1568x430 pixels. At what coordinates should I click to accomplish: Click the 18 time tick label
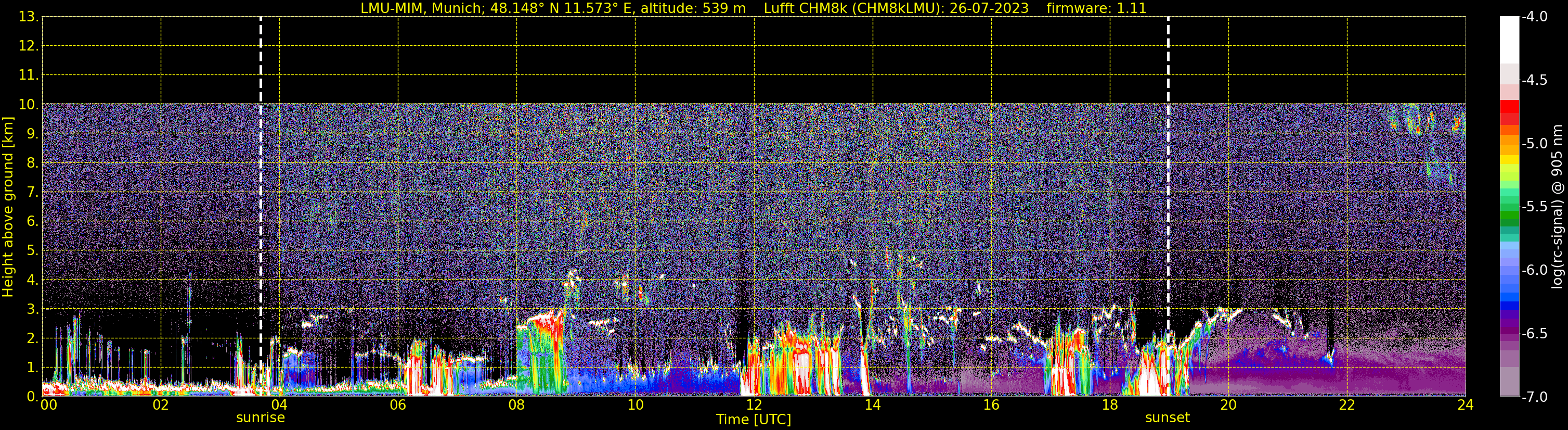pyautogui.click(x=1110, y=405)
